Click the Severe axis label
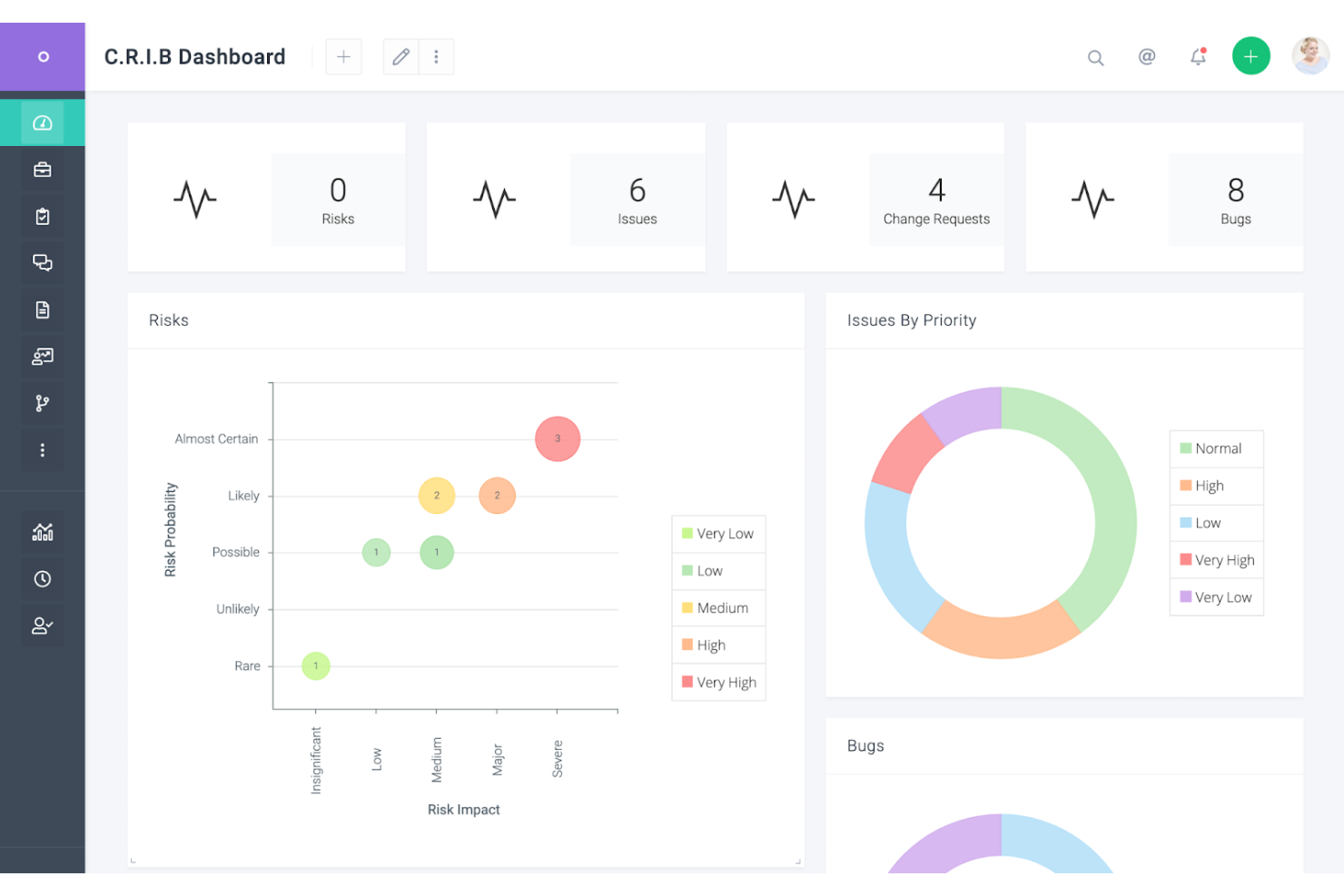Viewport: 1344px width, 896px height. (x=558, y=759)
